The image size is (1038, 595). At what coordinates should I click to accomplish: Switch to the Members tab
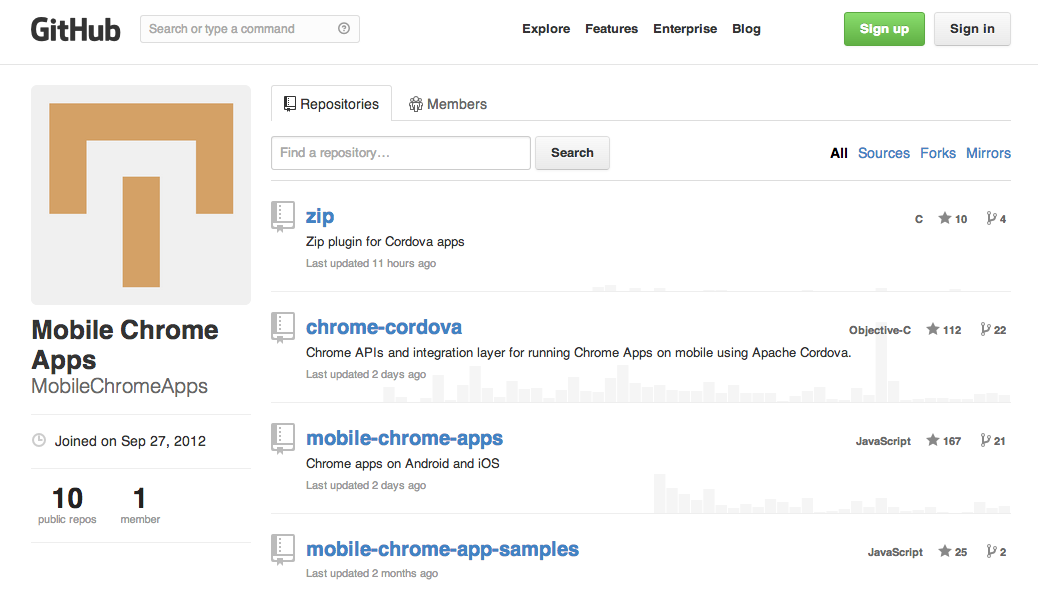coord(447,104)
